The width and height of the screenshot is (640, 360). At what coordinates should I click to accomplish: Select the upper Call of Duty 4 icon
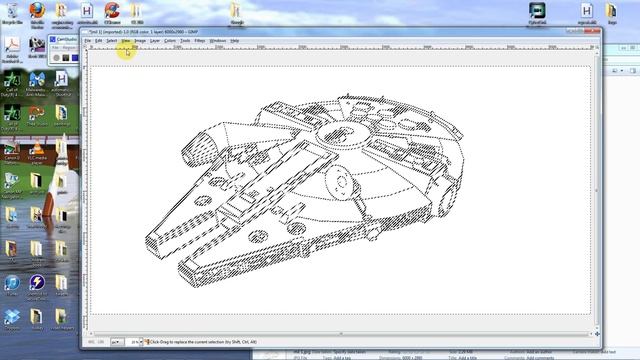coord(11,84)
